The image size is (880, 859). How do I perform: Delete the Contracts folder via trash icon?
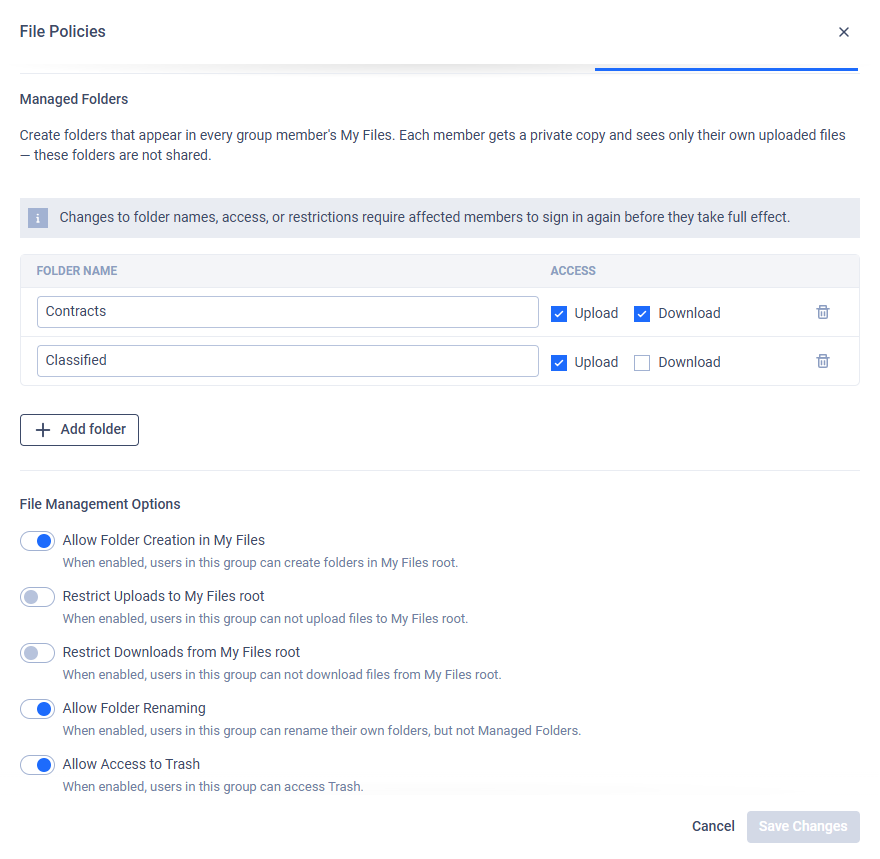pos(822,312)
